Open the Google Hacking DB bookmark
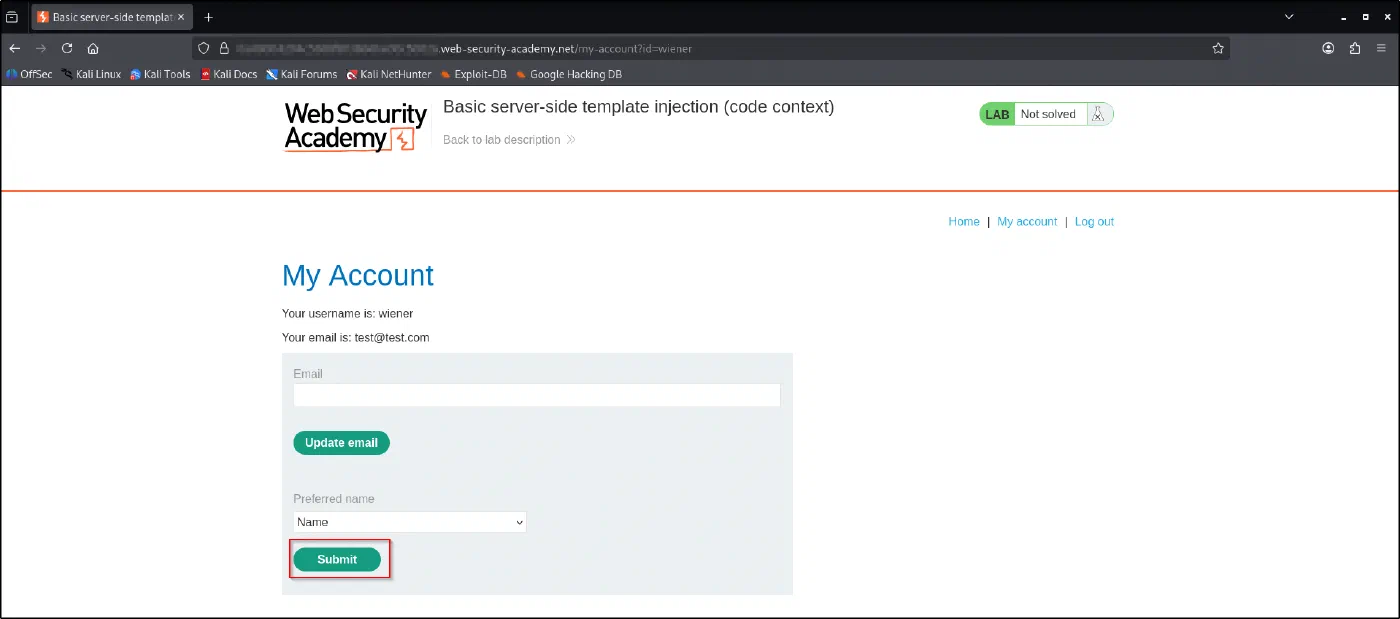1400x619 pixels. pos(568,74)
